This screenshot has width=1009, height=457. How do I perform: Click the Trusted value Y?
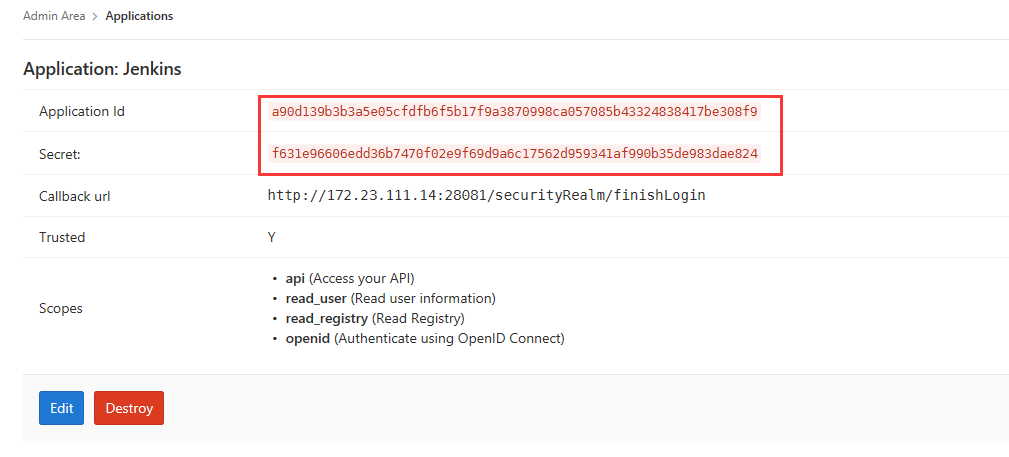[272, 238]
